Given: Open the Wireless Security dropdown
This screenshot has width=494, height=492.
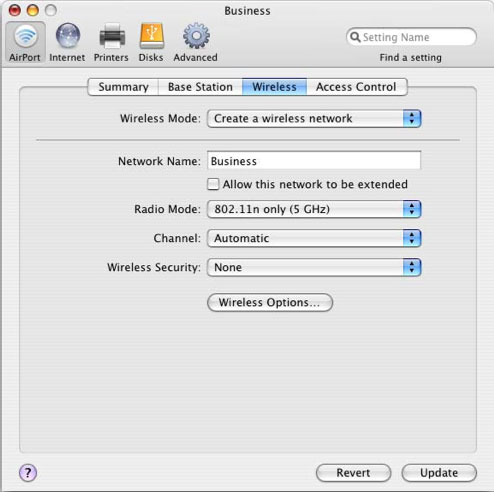Looking at the screenshot, I should tap(314, 267).
